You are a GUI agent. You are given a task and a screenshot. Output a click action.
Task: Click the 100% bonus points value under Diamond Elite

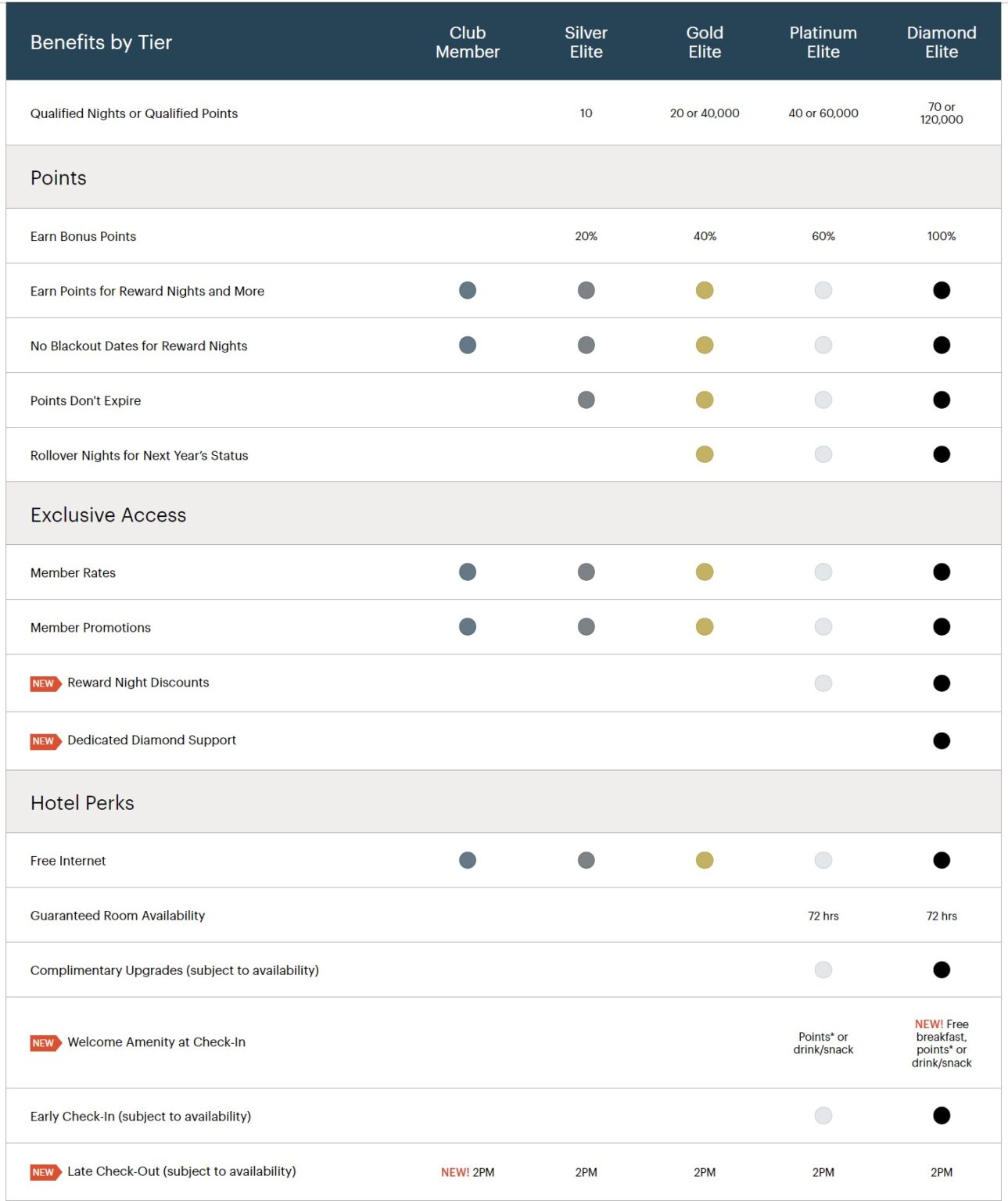pyautogui.click(x=942, y=235)
